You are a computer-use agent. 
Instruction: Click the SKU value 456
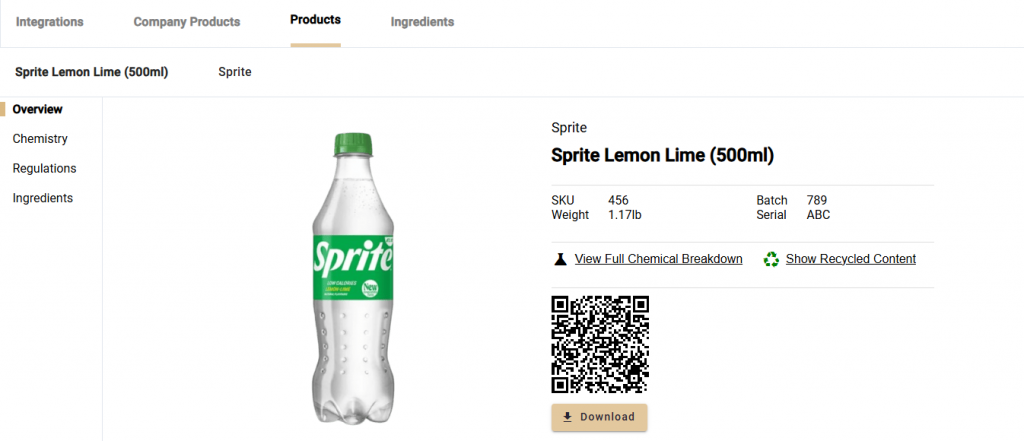click(x=618, y=200)
